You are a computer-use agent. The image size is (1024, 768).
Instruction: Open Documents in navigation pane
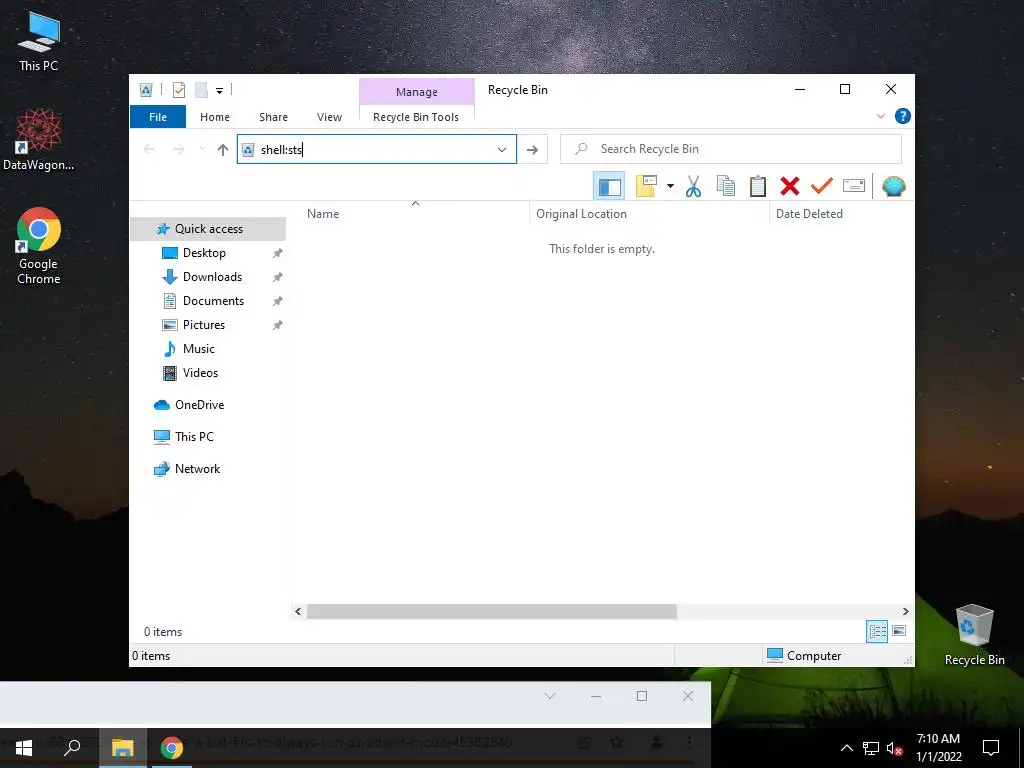tap(213, 301)
